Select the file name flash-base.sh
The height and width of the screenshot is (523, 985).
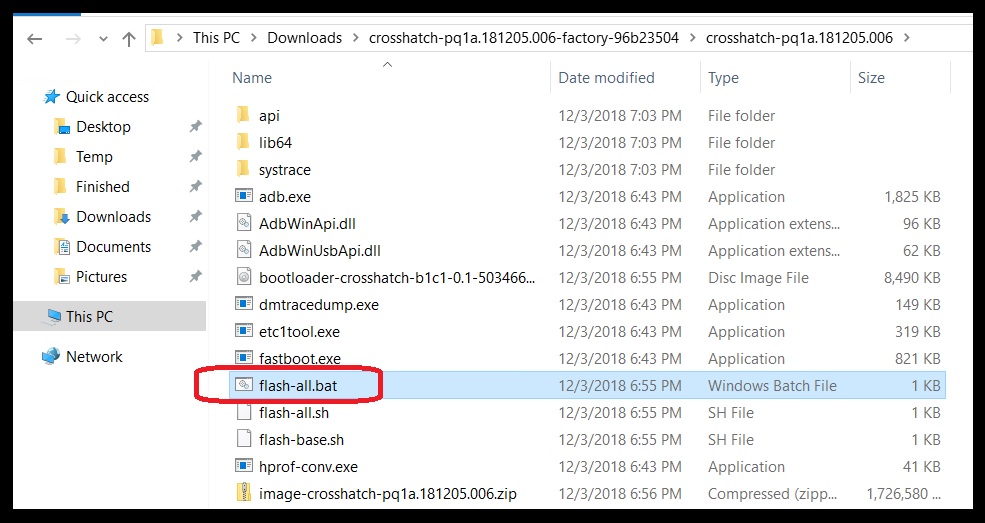[x=302, y=439]
